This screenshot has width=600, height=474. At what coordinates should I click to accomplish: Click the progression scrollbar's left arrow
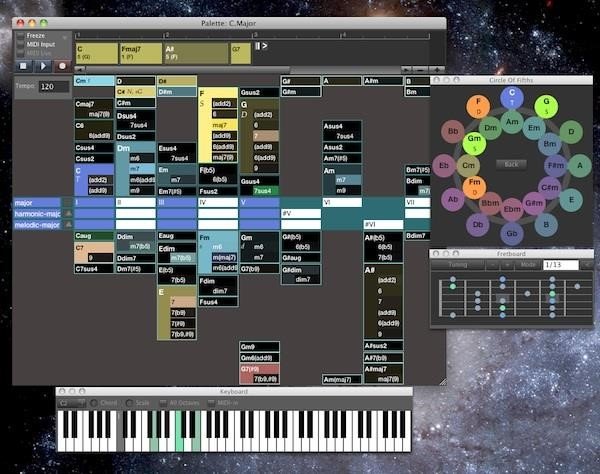pyautogui.click(x=80, y=70)
